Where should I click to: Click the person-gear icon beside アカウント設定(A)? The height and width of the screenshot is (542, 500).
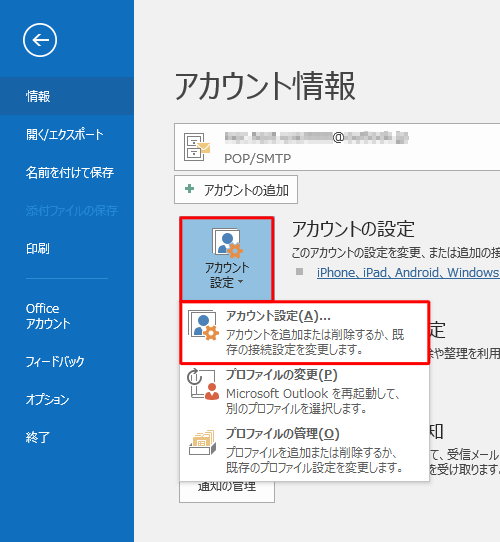click(203, 325)
